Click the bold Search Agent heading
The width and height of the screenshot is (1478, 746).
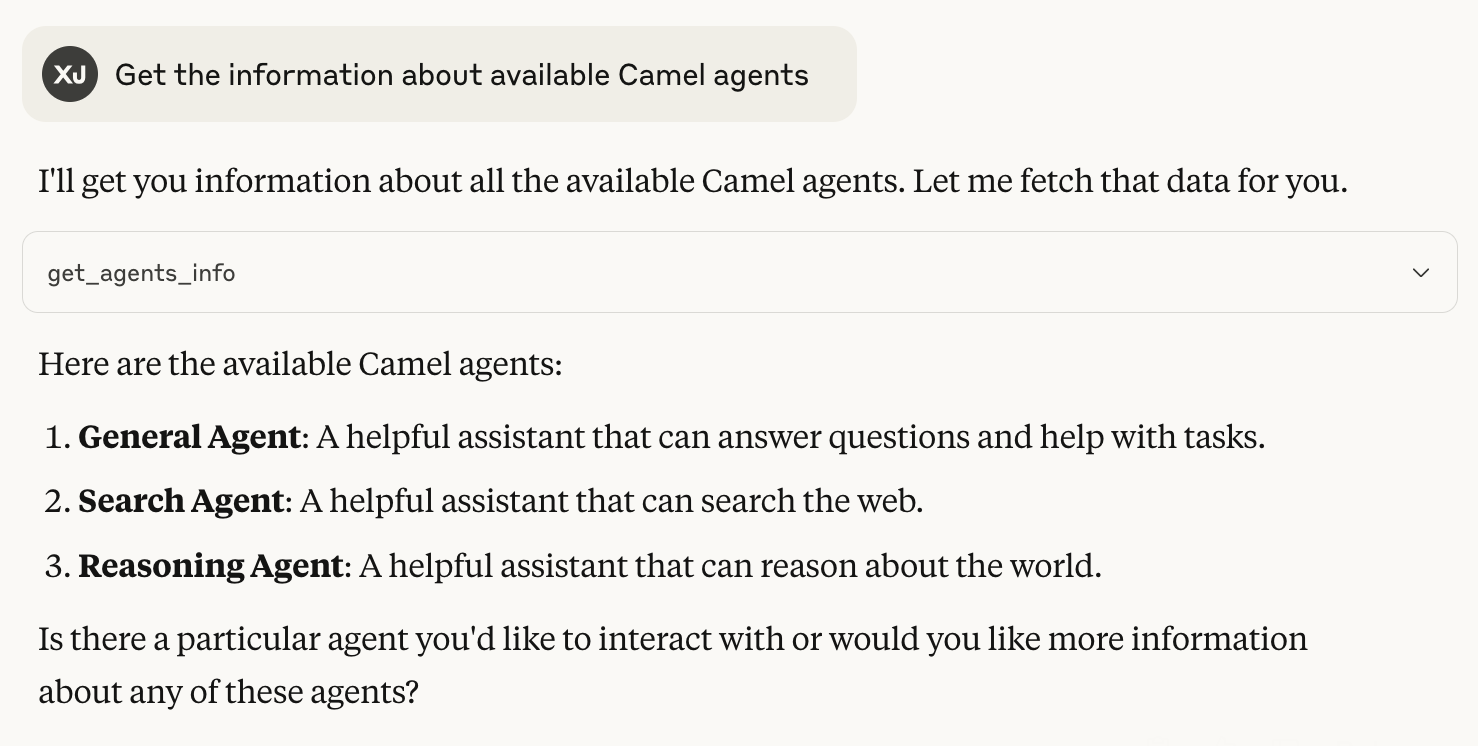[x=181, y=501]
